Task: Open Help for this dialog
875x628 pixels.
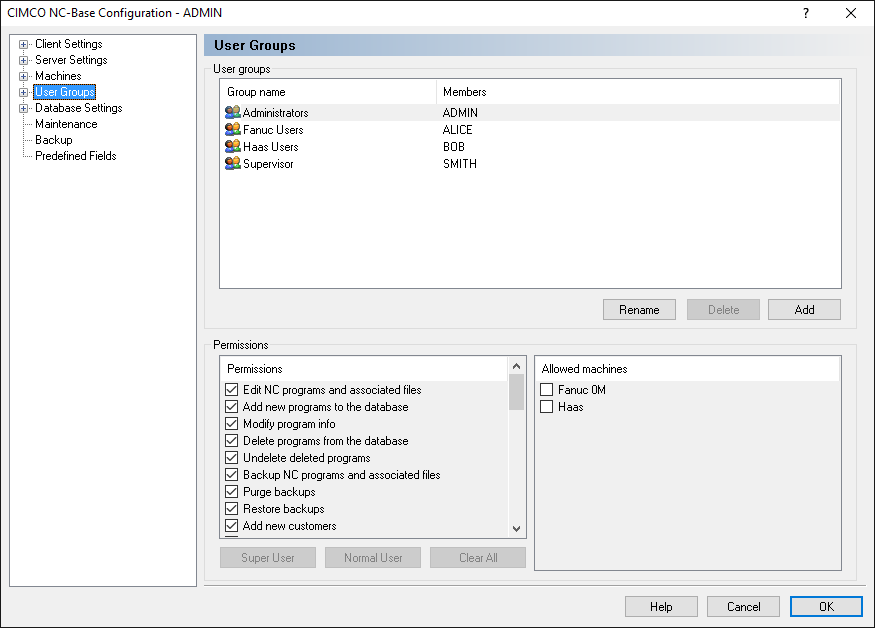Action: [x=661, y=607]
